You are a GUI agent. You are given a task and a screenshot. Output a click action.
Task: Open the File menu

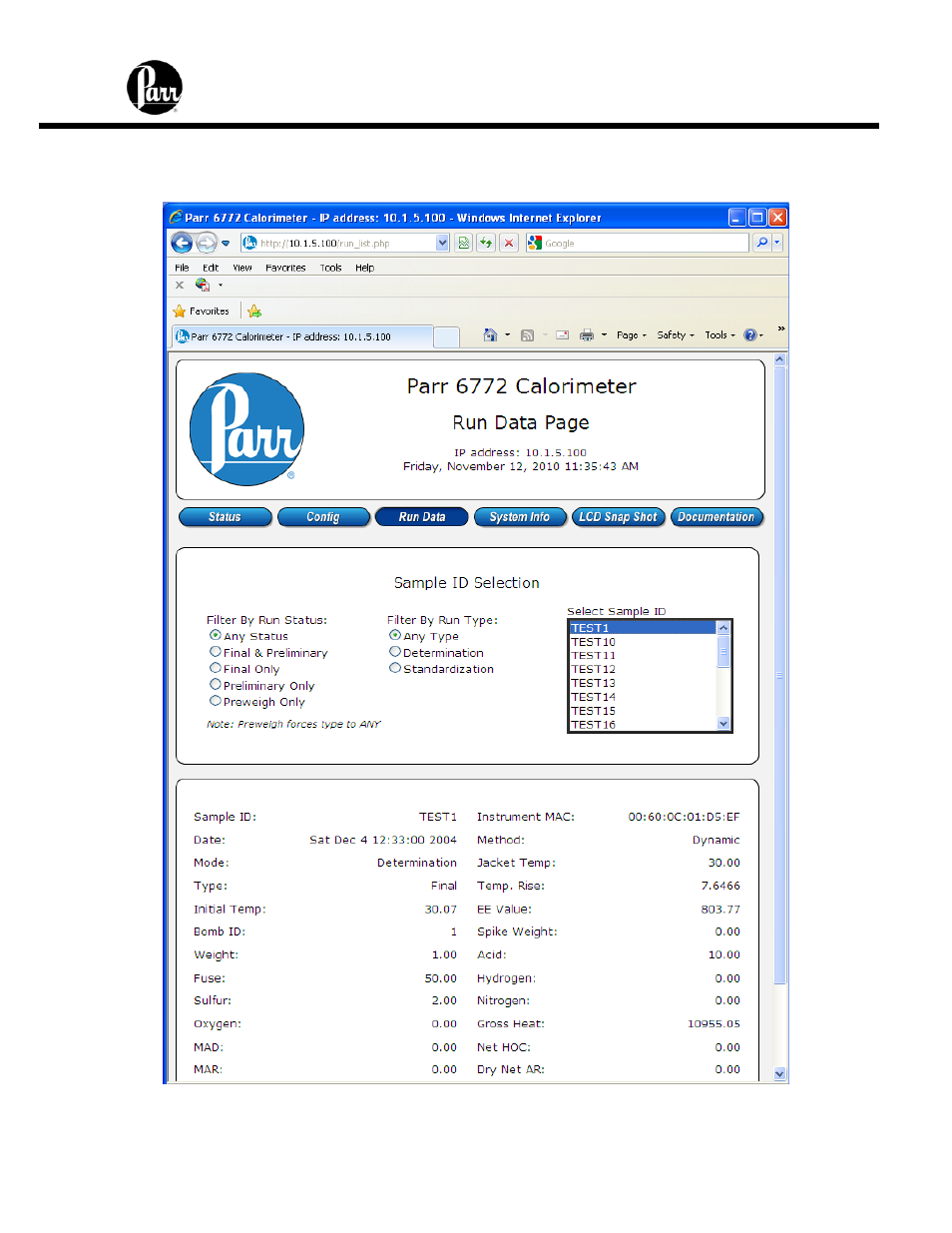tap(182, 268)
